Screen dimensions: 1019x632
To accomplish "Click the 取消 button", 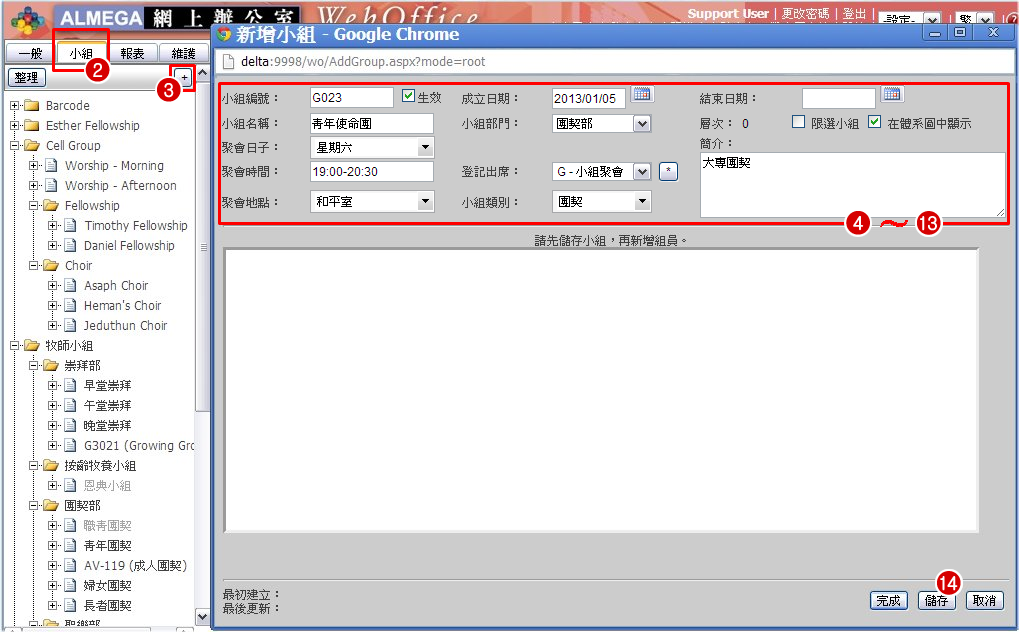I will [x=984, y=601].
